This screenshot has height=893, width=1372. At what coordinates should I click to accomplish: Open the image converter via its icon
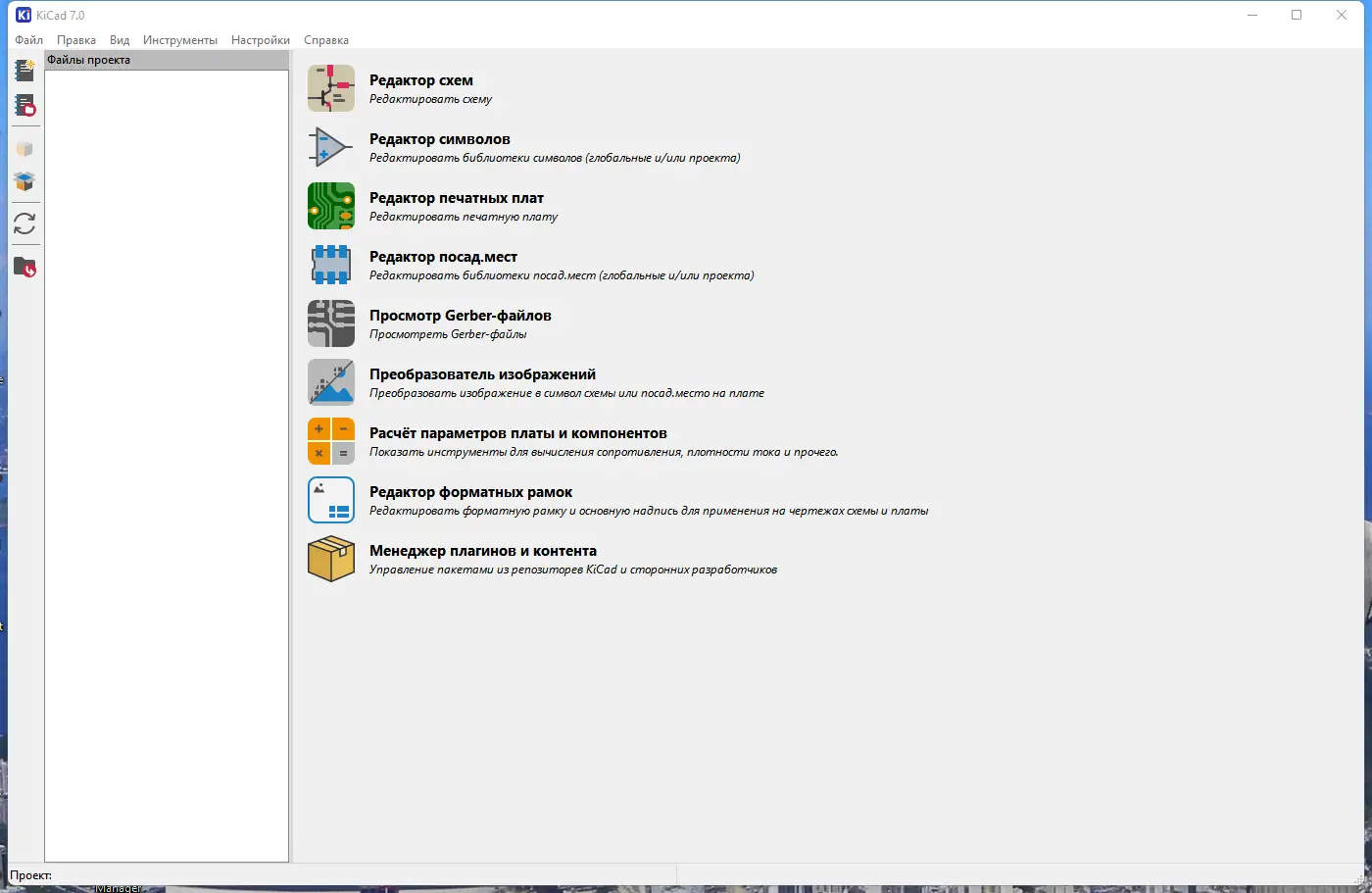click(331, 382)
